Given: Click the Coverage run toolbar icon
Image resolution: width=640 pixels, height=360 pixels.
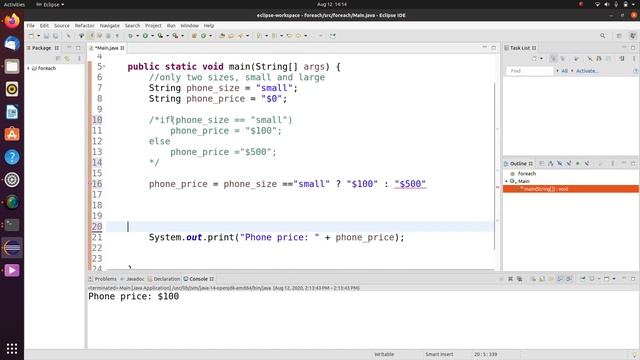Looking at the screenshot, I should pos(160,36).
